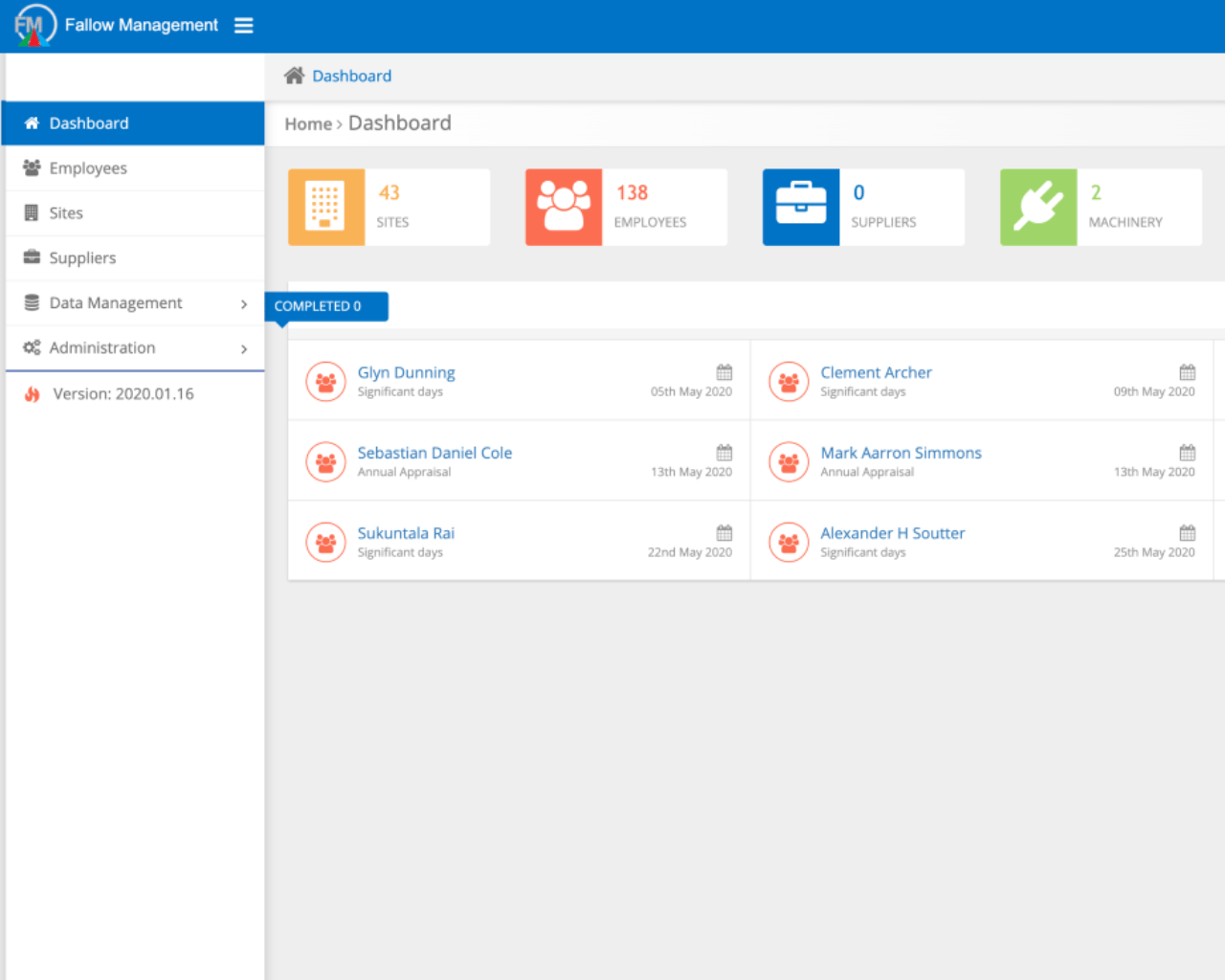Open Mark Aarron Simmons entry
This screenshot has width=1225, height=980.
point(901,453)
